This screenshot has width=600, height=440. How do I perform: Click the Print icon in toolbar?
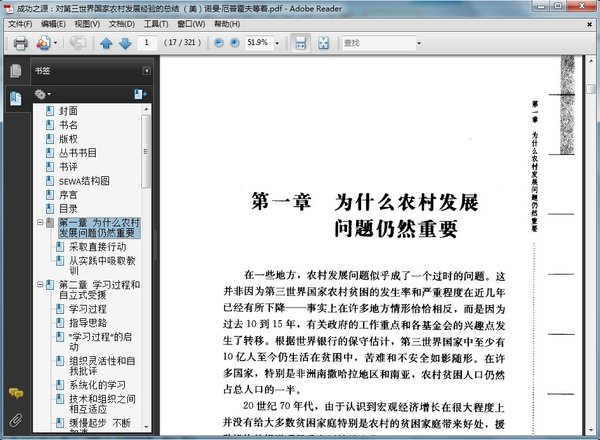20,43
